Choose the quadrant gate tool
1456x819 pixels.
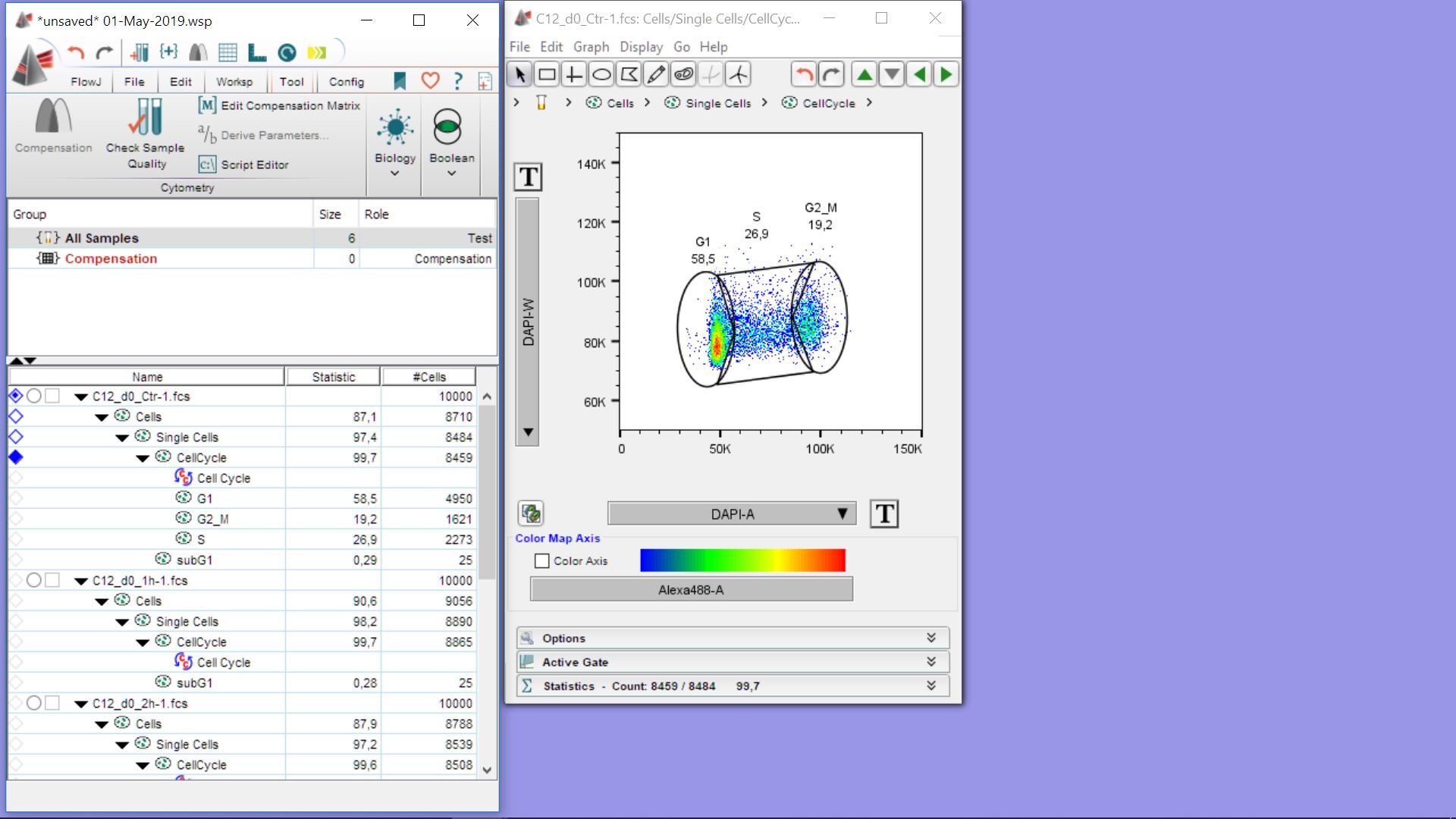click(574, 74)
